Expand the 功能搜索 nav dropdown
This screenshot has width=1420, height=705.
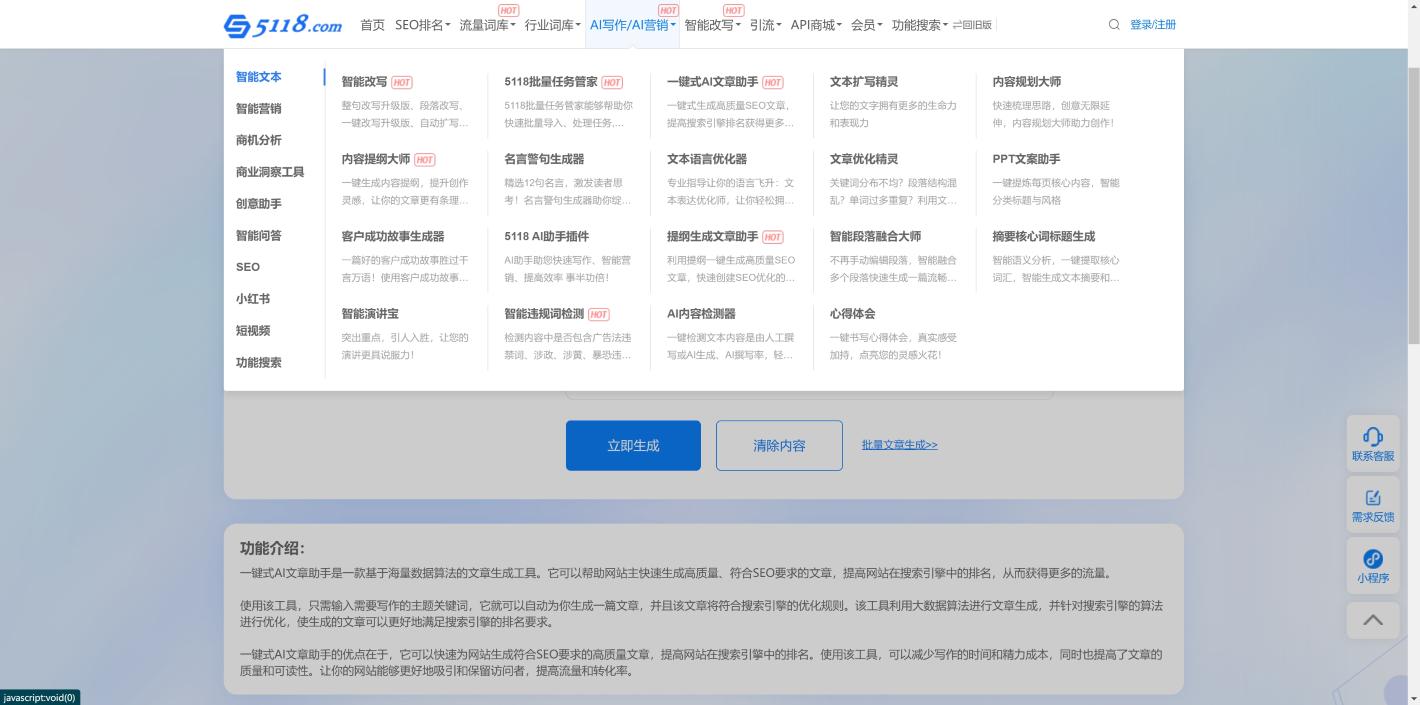coord(920,25)
